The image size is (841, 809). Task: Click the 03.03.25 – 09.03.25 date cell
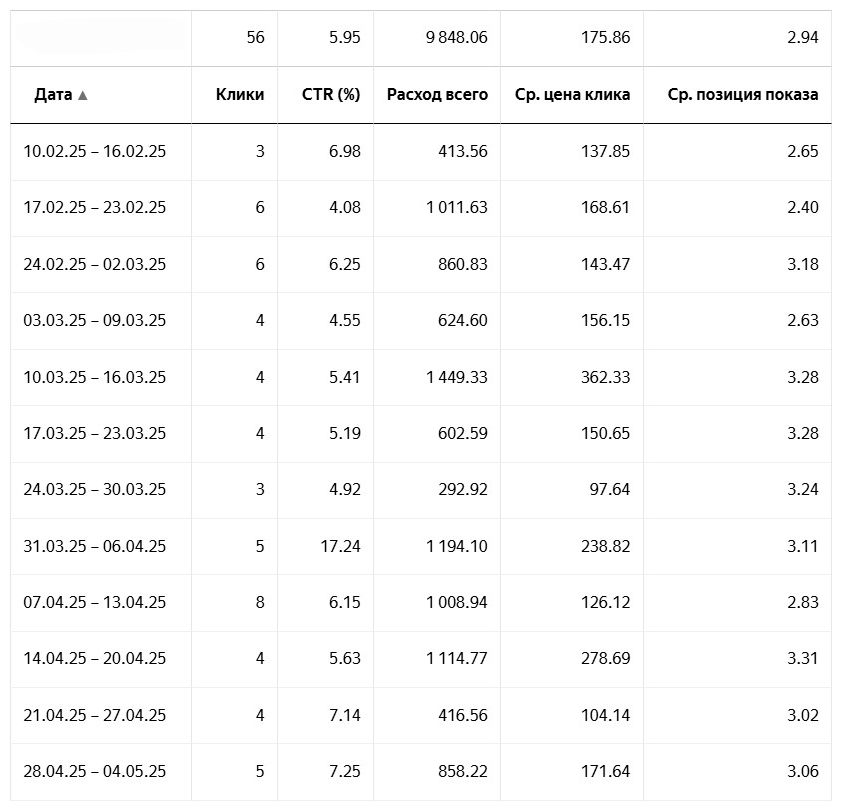[95, 321]
